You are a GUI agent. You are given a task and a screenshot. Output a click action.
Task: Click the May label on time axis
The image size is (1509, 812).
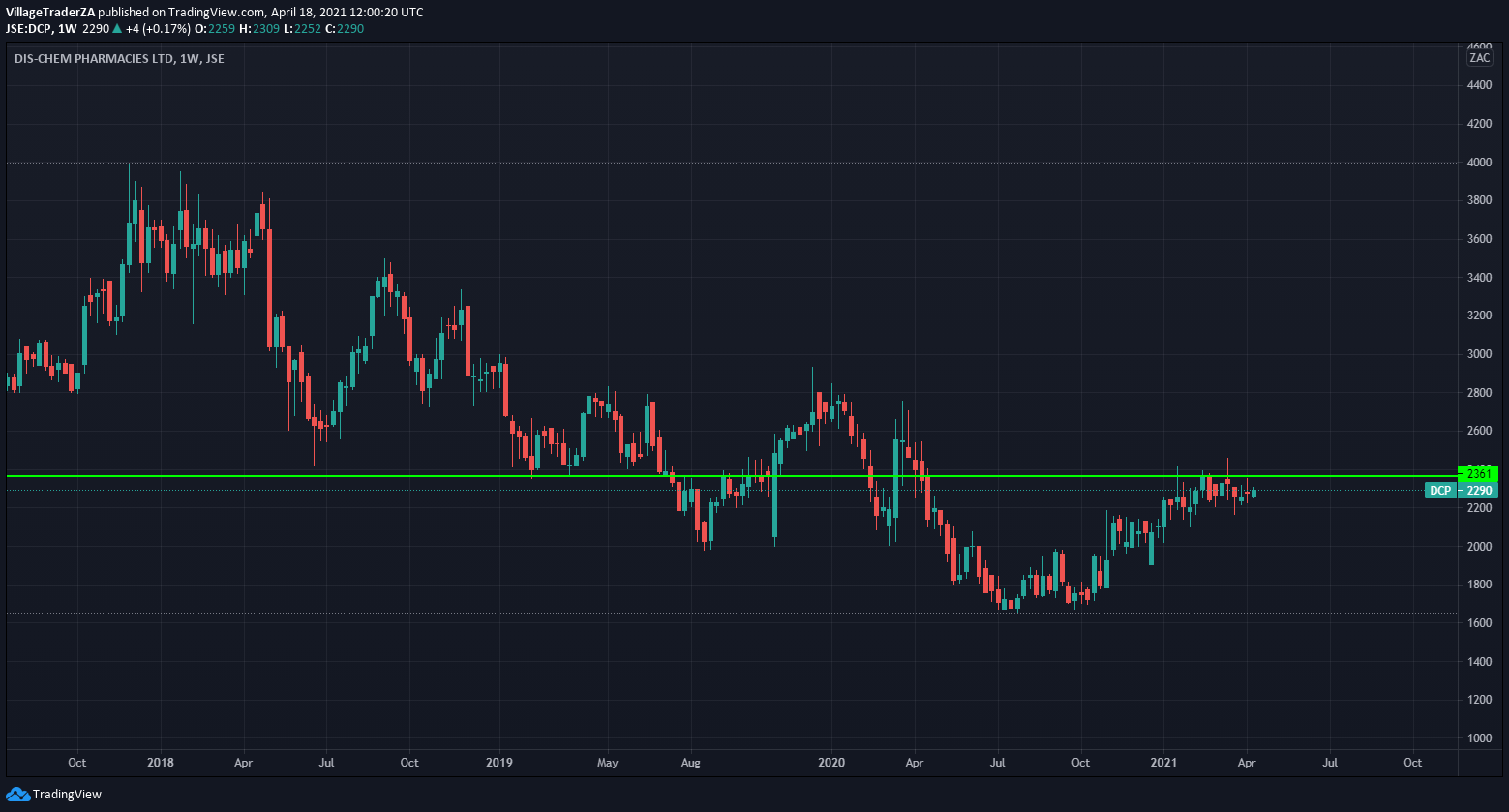tap(607, 763)
